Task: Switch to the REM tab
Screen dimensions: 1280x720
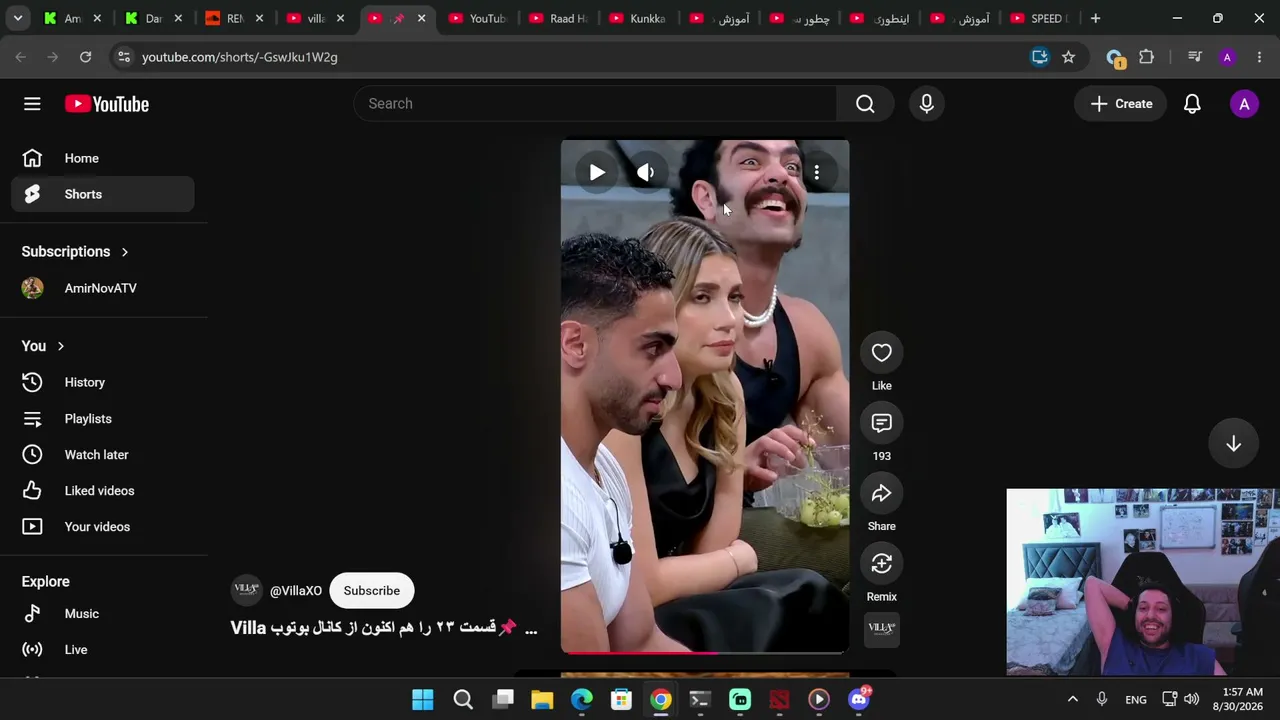Action: point(234,18)
